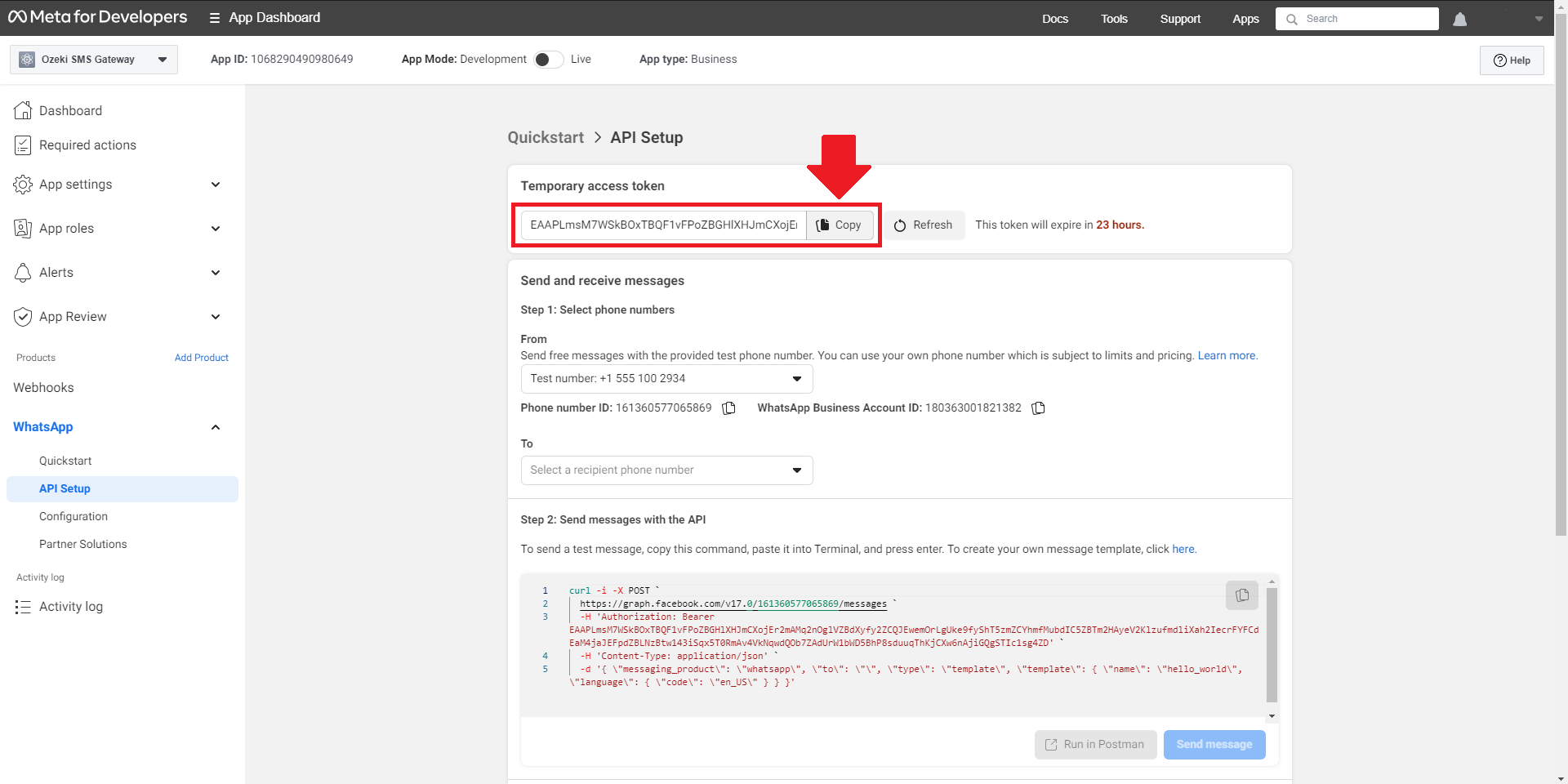
Task: Open the Tools menu
Action: pos(1114,19)
